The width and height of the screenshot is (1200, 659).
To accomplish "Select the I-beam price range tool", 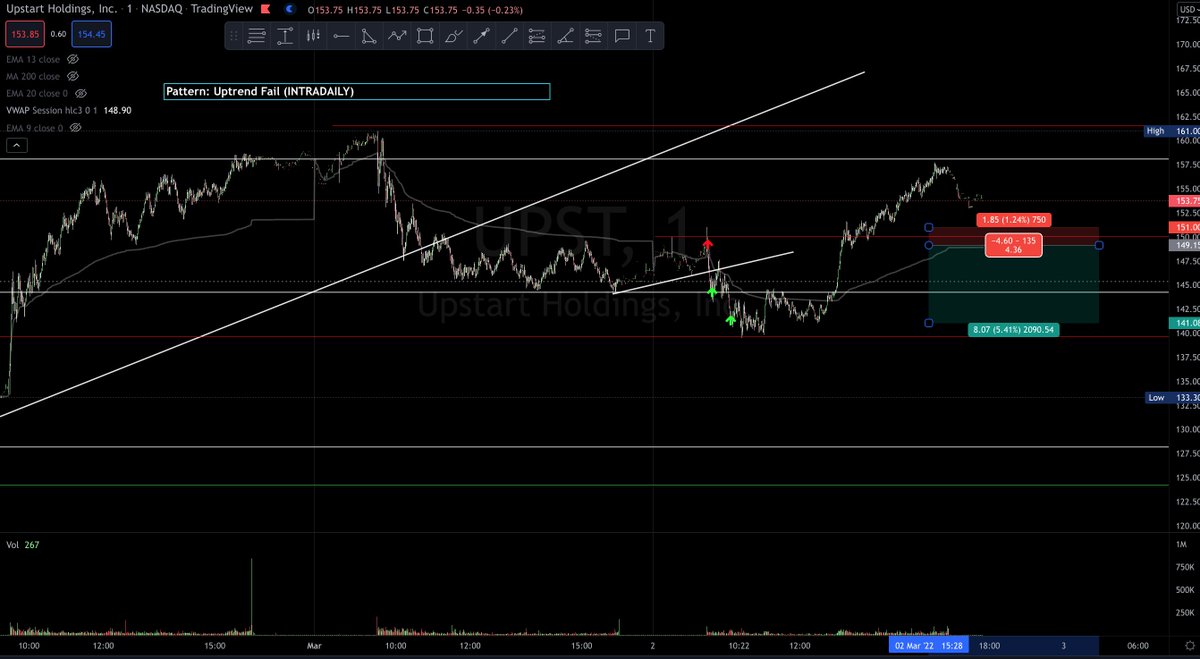I will [285, 36].
